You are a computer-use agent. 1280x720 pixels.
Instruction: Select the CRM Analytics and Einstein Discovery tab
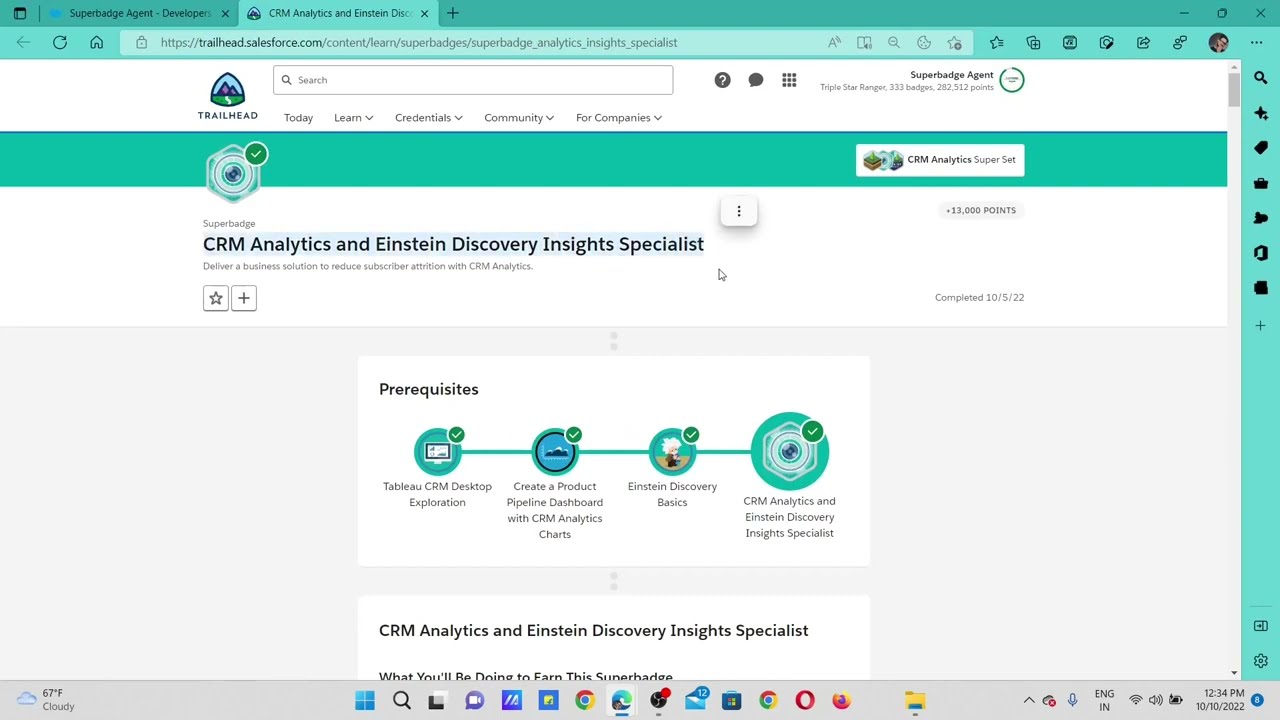click(x=339, y=13)
